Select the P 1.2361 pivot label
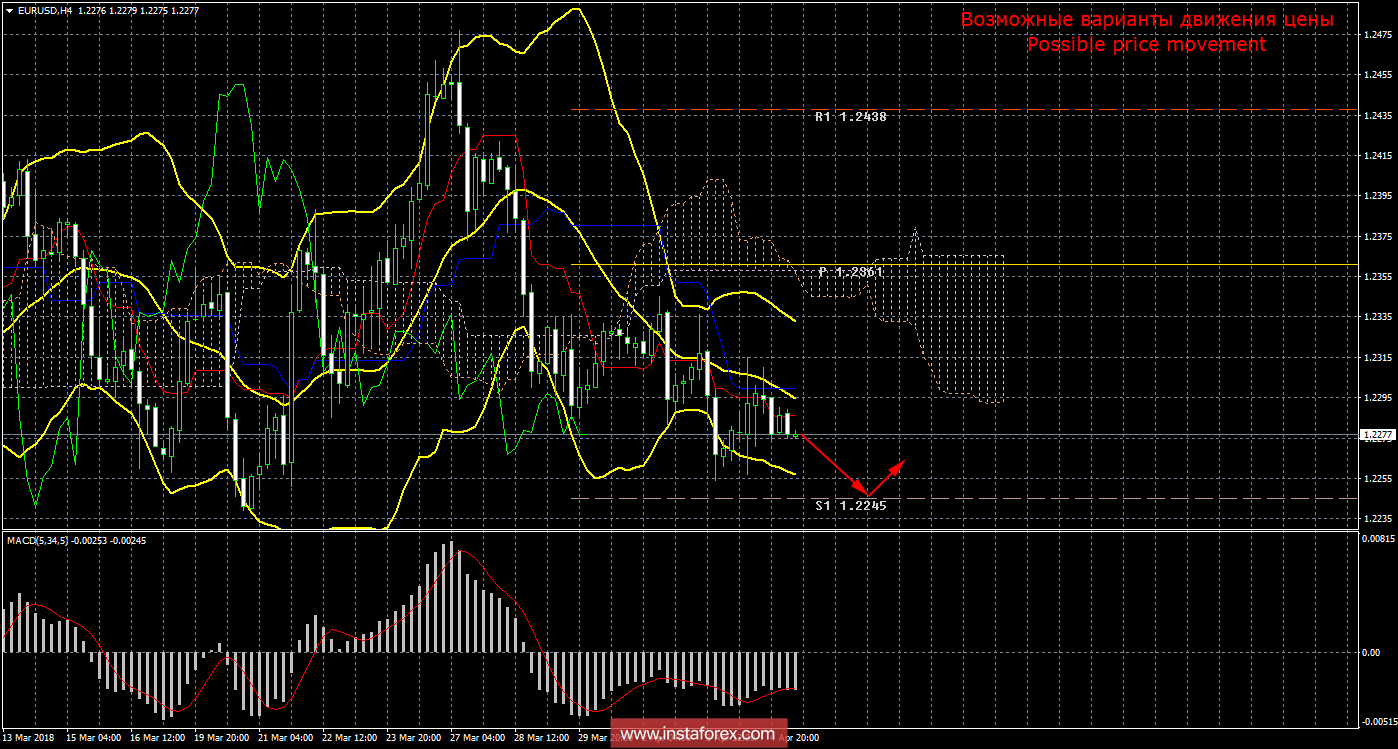Viewport: 1398px width, 749px height. pos(850,272)
